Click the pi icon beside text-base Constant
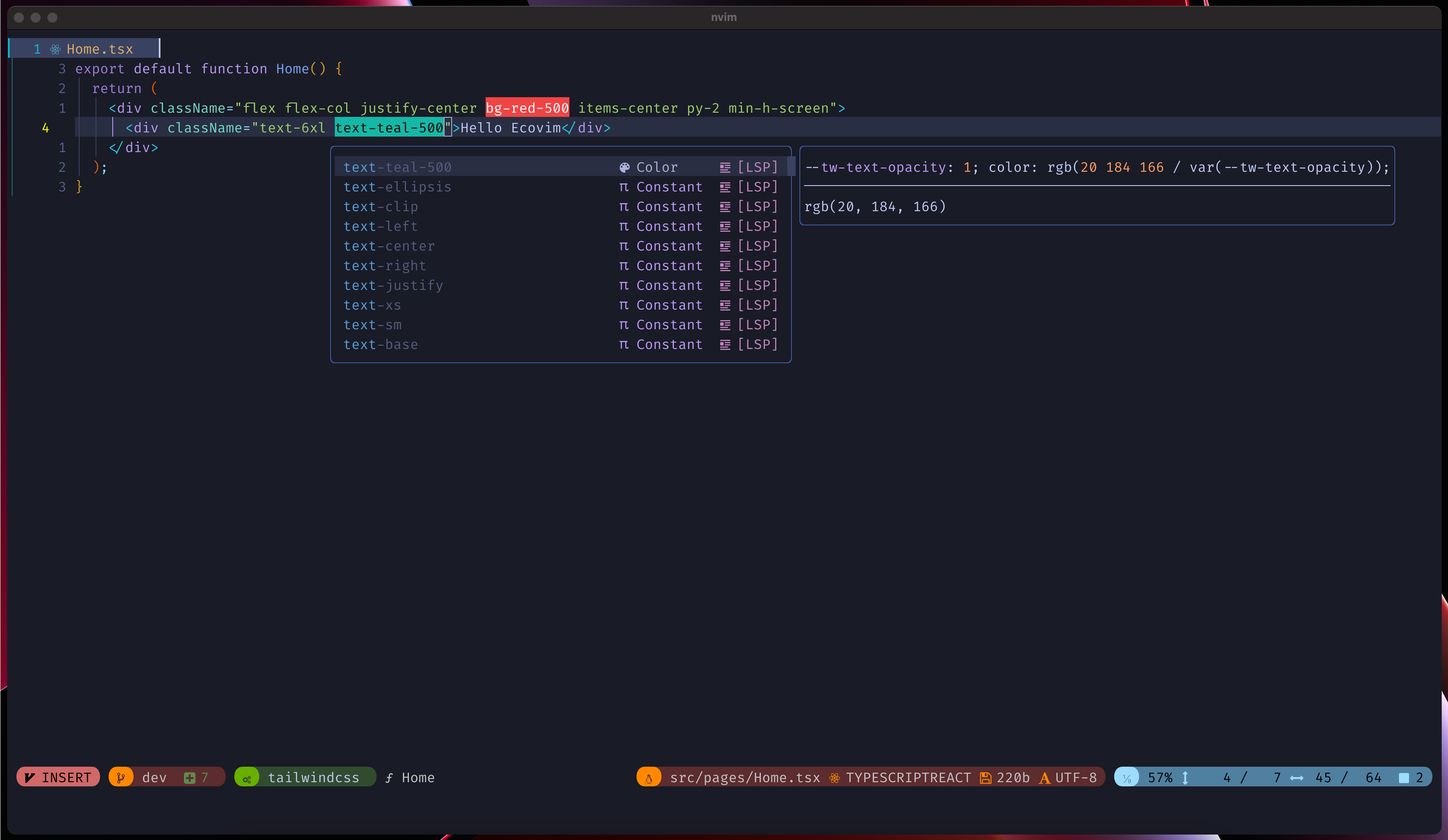The height and width of the screenshot is (840, 1448). tap(623, 345)
